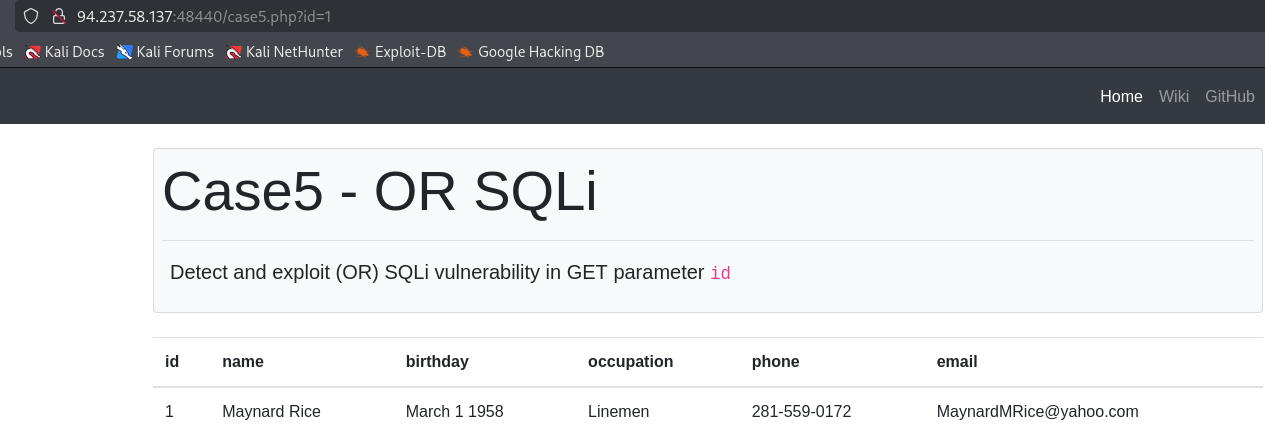Open the Exploit-DB bookmark icon
1265x443 pixels.
point(362,52)
